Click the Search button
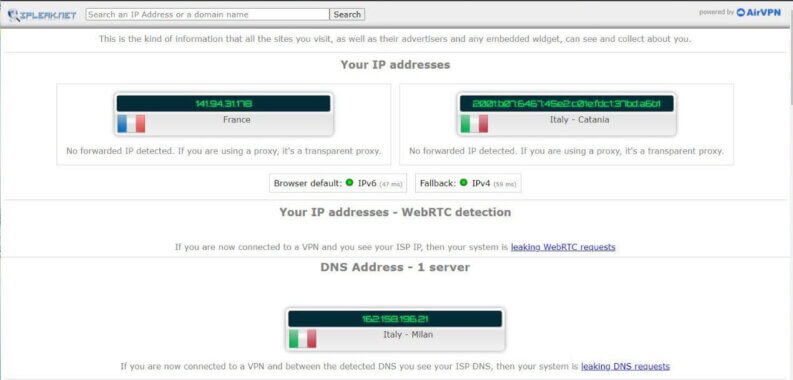The width and height of the screenshot is (793, 380). click(347, 15)
